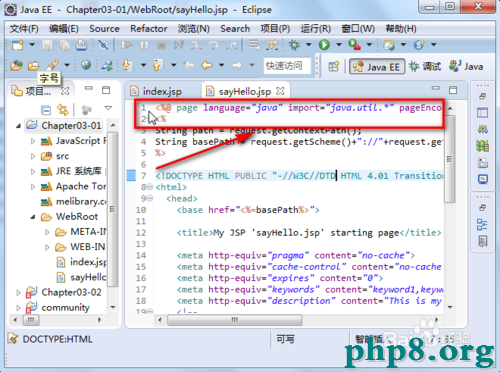Close the sayHello.jsp editor tab
Image resolution: width=500 pixels, height=372 pixels.
click(280, 91)
